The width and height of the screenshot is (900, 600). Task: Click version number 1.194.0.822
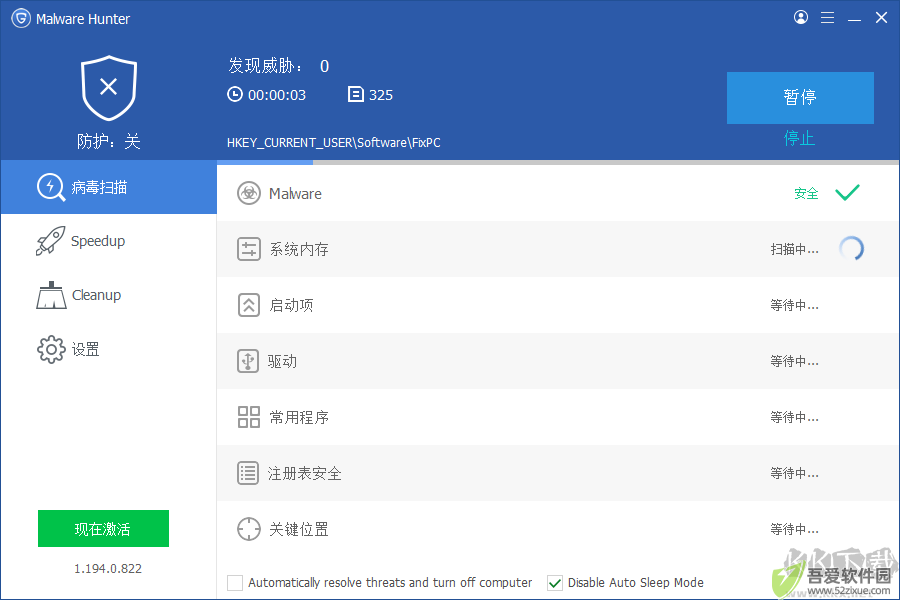(108, 568)
